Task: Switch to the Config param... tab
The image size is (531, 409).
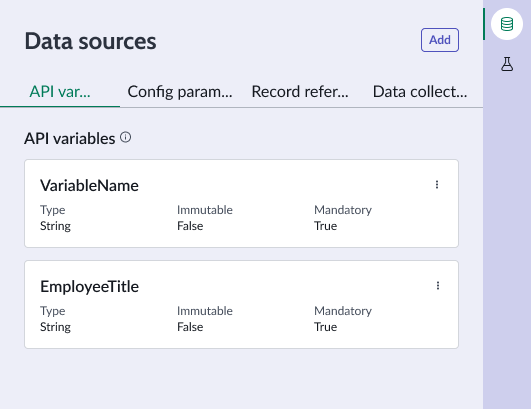Action: tap(180, 92)
